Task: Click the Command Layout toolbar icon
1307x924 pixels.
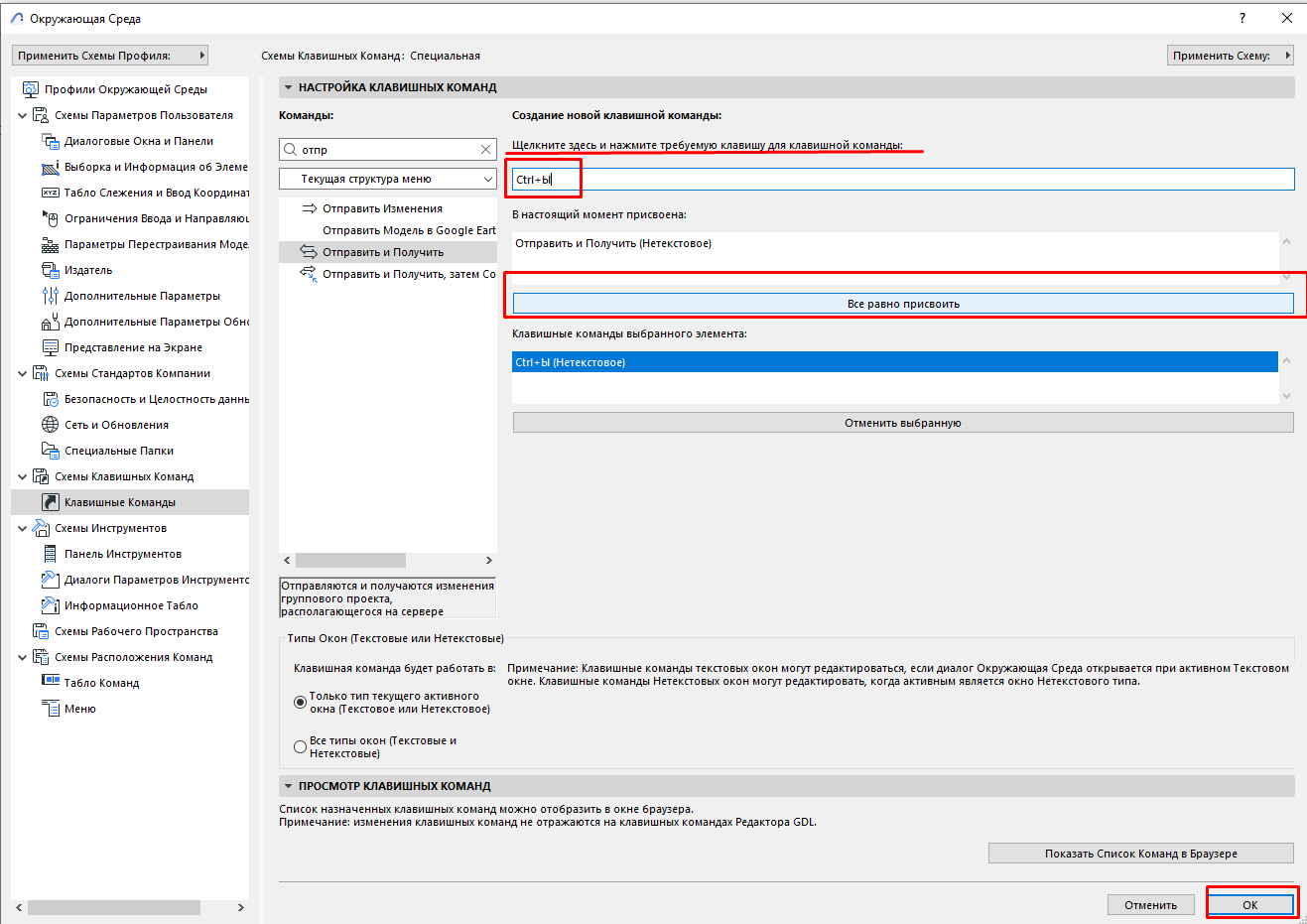Action: click(50, 683)
